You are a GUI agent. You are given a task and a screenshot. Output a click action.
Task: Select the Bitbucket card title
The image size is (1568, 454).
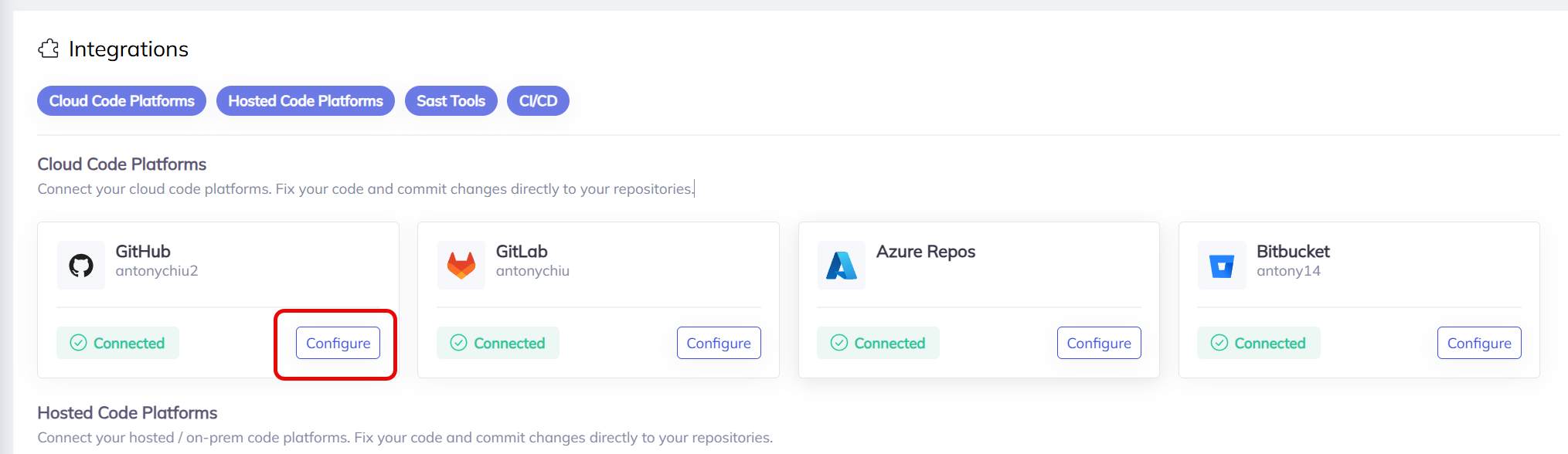click(x=1293, y=252)
